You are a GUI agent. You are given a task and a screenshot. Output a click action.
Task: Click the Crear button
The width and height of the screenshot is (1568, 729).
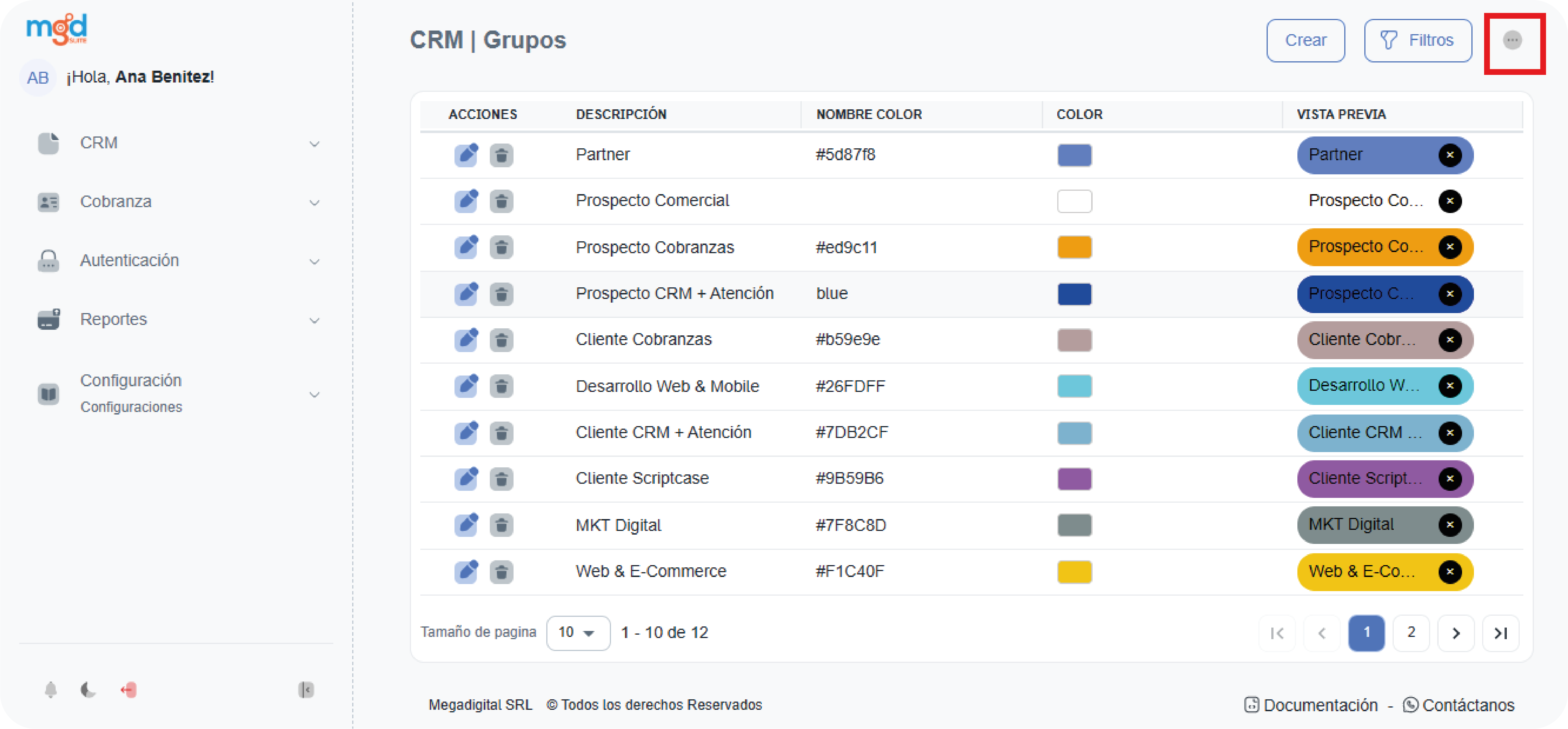point(1305,41)
